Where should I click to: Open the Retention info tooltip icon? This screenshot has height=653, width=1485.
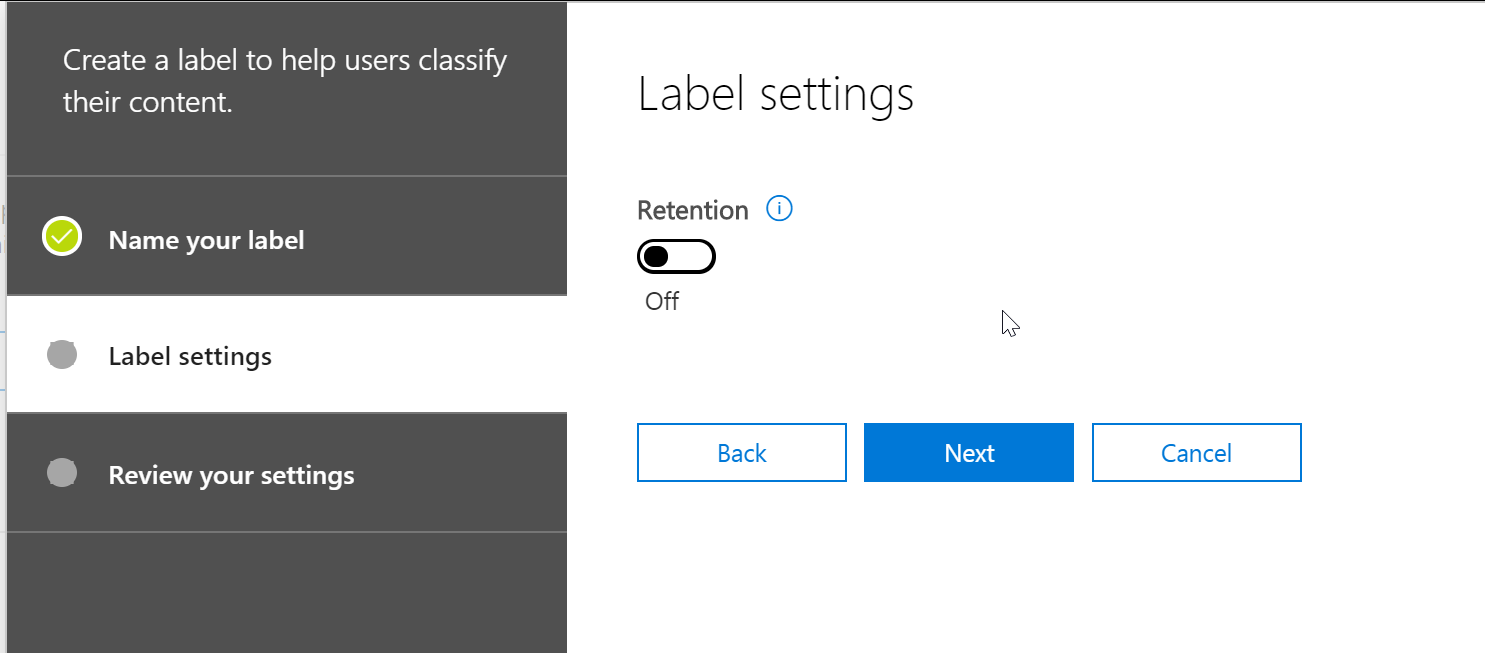(x=779, y=209)
